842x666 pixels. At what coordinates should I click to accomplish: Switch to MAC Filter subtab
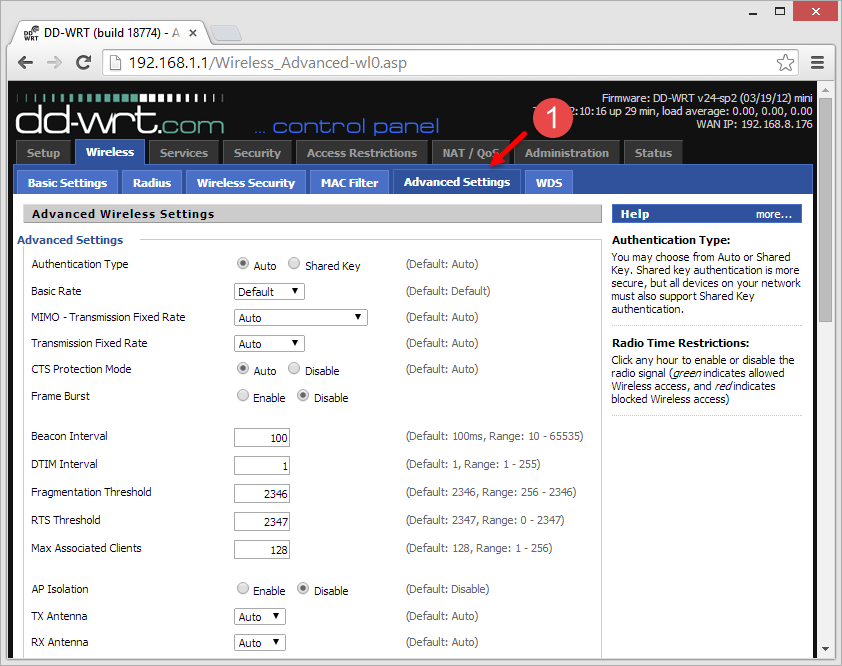point(350,183)
